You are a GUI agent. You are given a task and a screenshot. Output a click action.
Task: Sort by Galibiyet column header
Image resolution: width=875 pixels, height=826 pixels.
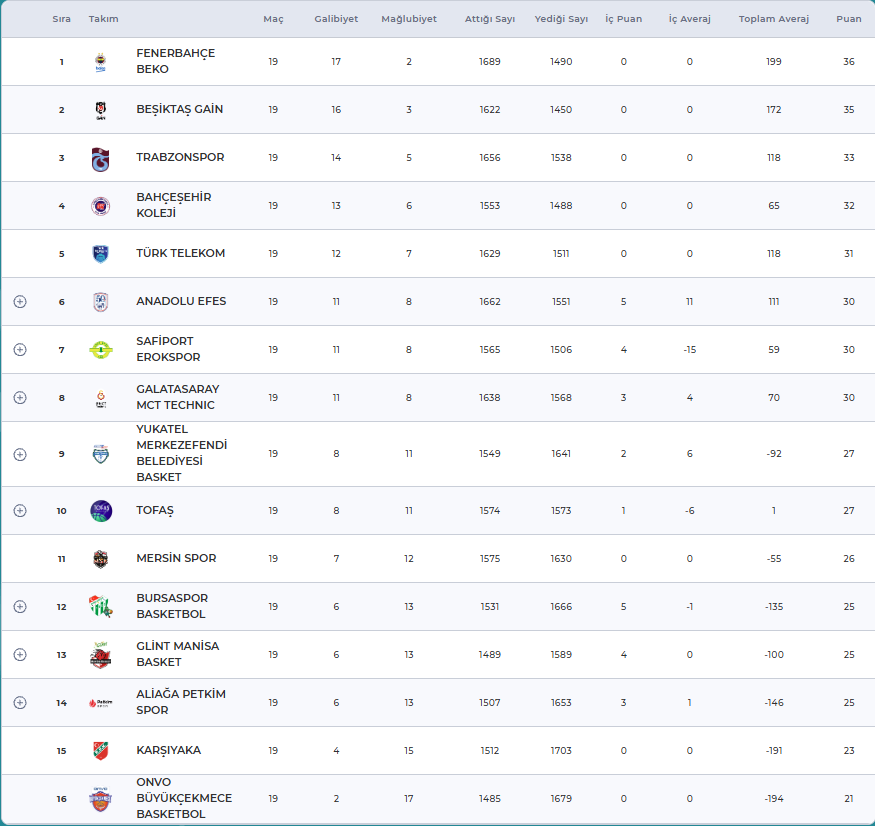pos(336,19)
